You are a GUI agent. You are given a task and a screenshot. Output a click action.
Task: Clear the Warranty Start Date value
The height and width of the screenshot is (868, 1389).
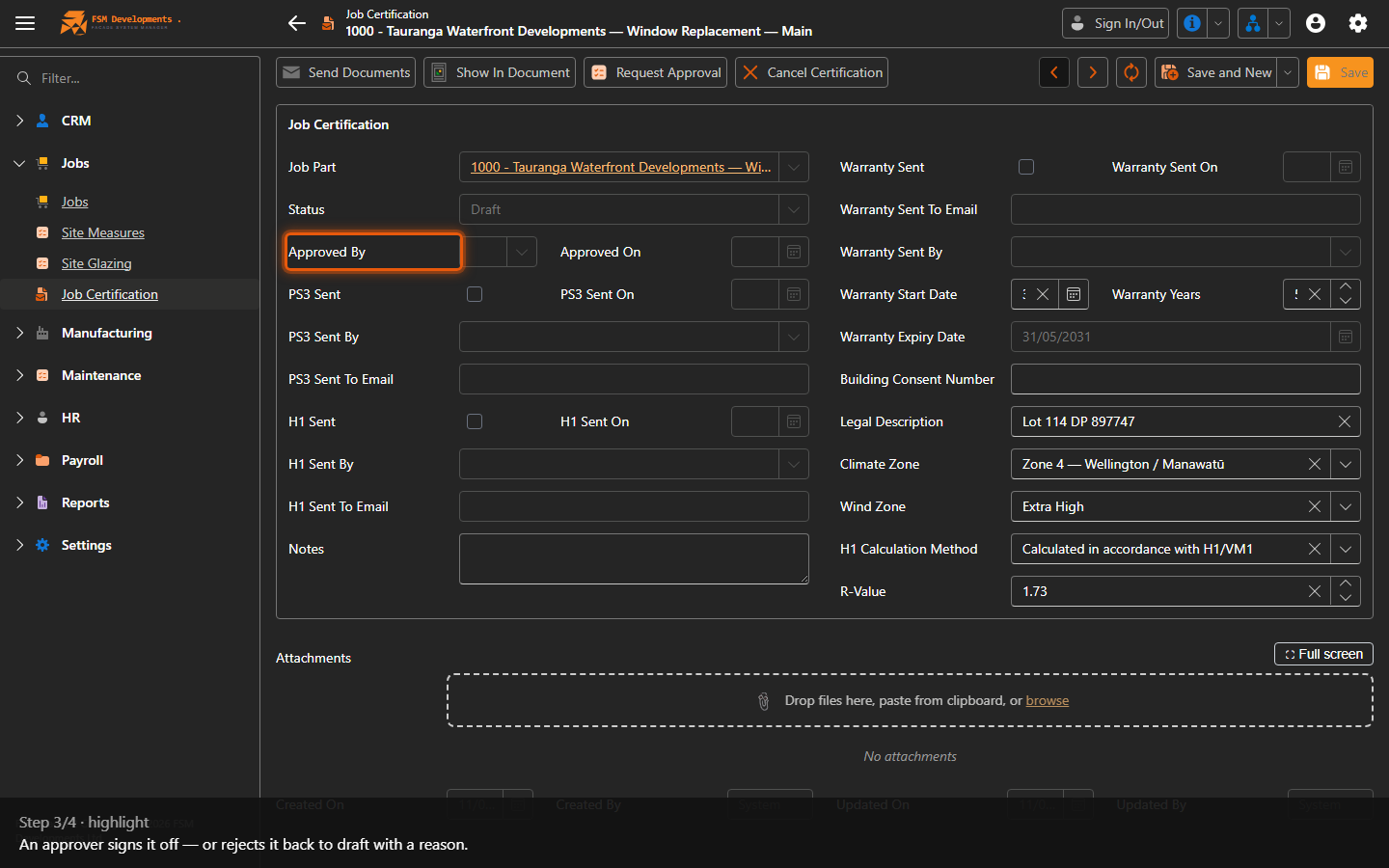click(1043, 294)
